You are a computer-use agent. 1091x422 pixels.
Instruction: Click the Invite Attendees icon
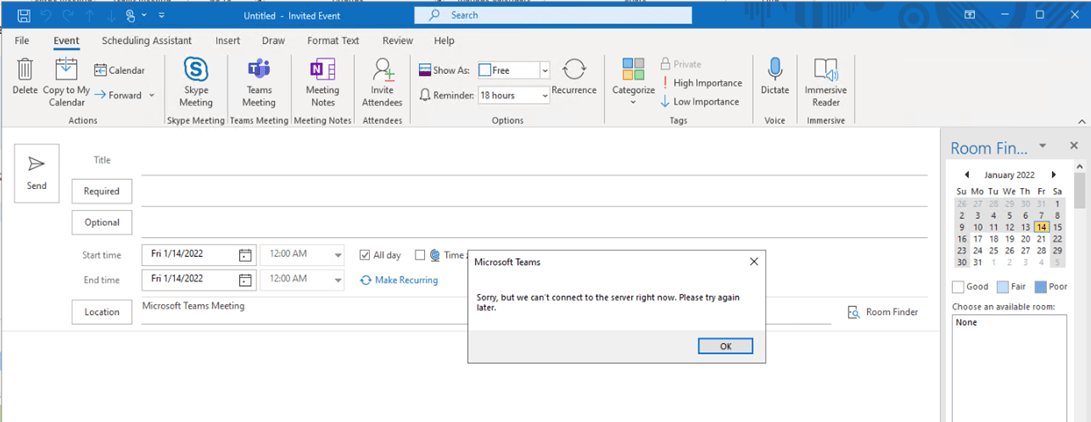click(x=382, y=72)
